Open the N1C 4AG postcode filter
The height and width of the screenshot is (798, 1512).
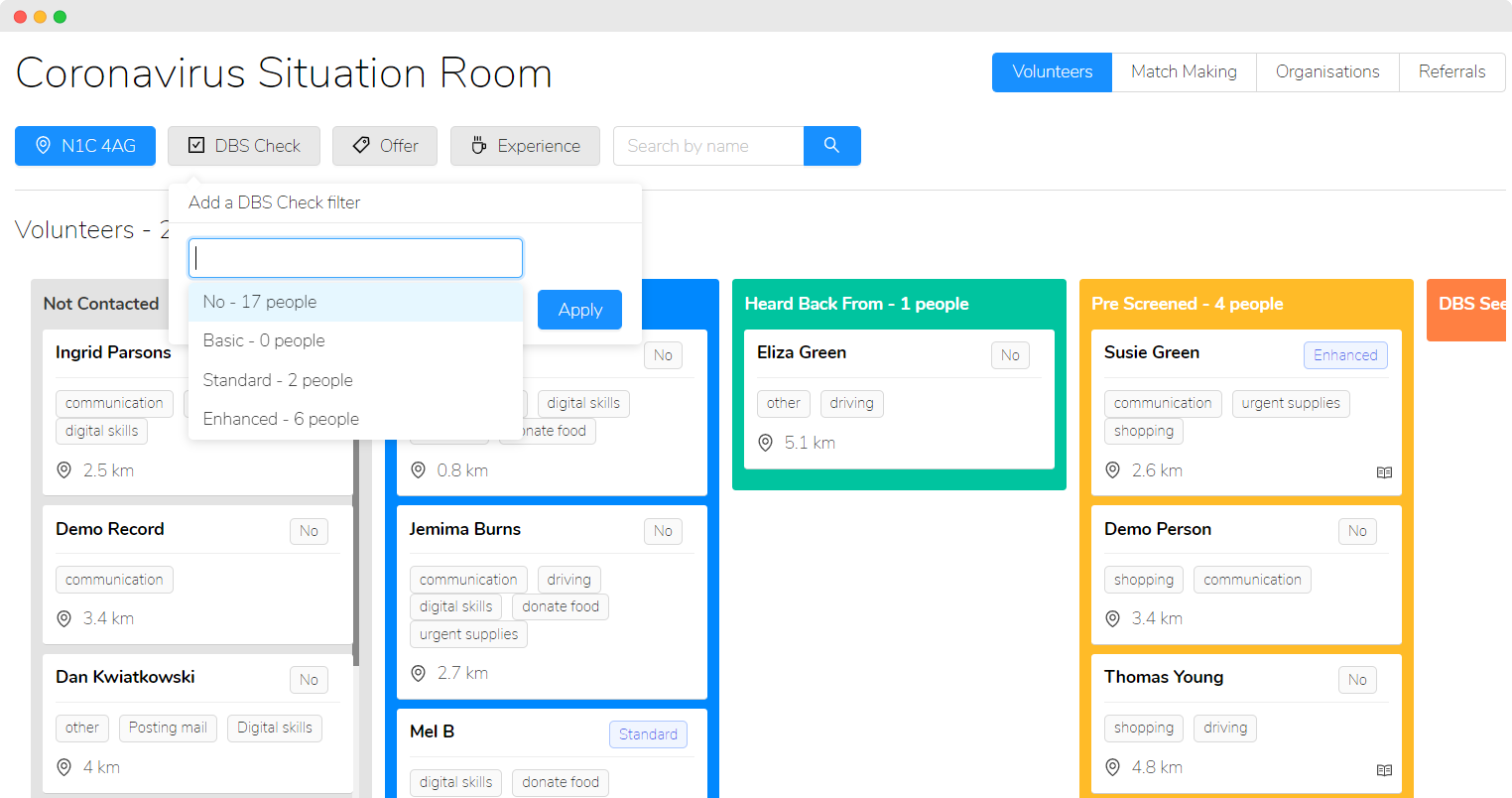(x=85, y=146)
